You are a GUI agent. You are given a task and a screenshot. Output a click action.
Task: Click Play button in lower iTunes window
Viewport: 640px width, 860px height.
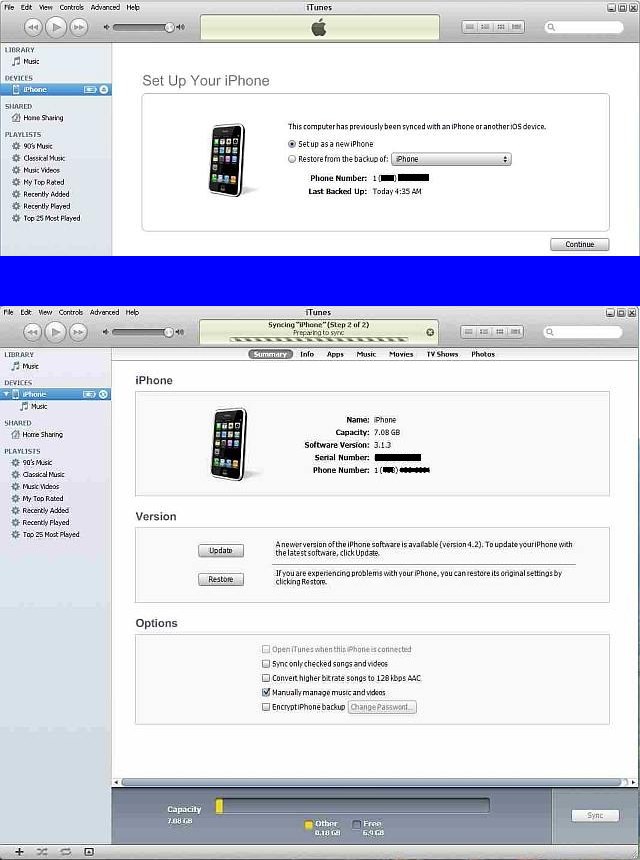coord(55,332)
